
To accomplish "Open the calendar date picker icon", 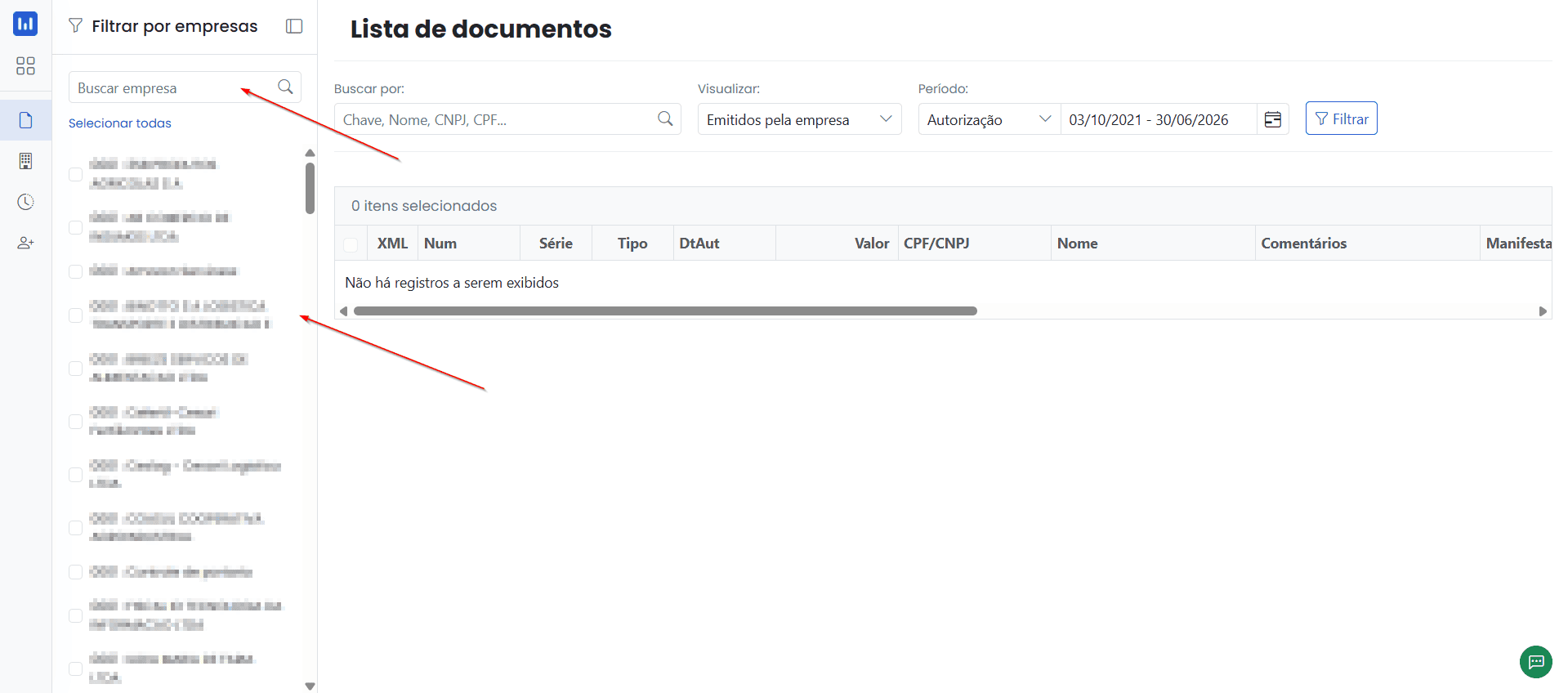I will [x=1272, y=119].
